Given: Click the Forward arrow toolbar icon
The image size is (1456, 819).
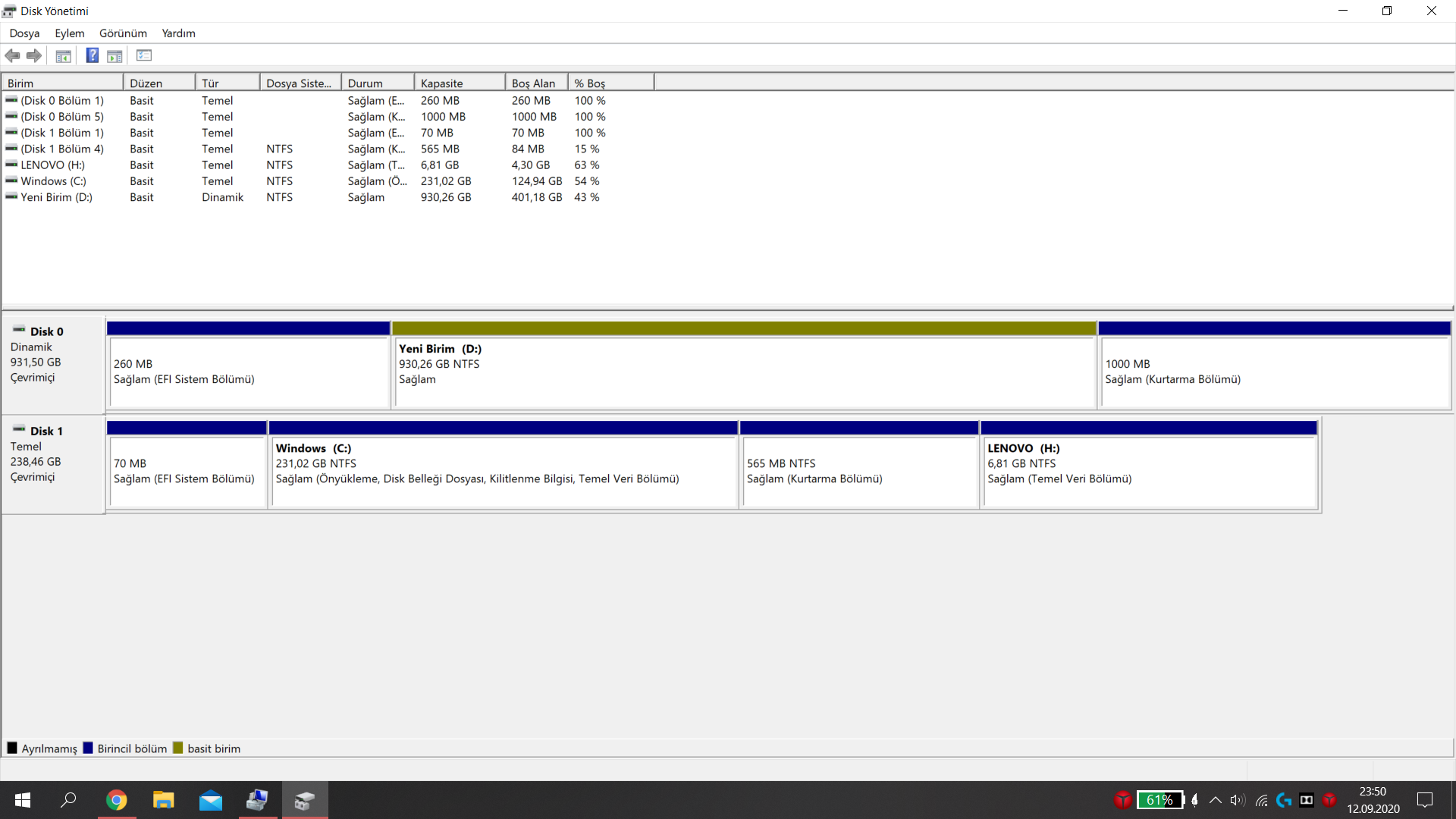Looking at the screenshot, I should (34, 55).
